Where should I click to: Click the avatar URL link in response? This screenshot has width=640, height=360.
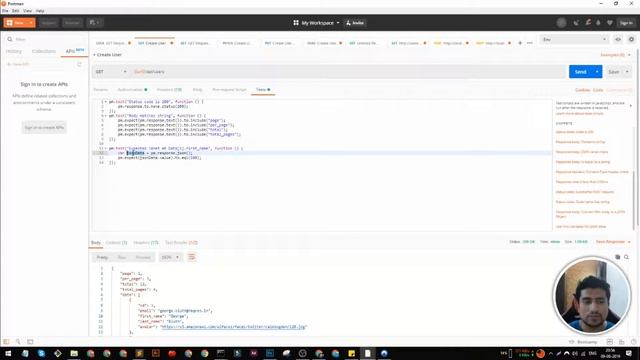coord(233,327)
